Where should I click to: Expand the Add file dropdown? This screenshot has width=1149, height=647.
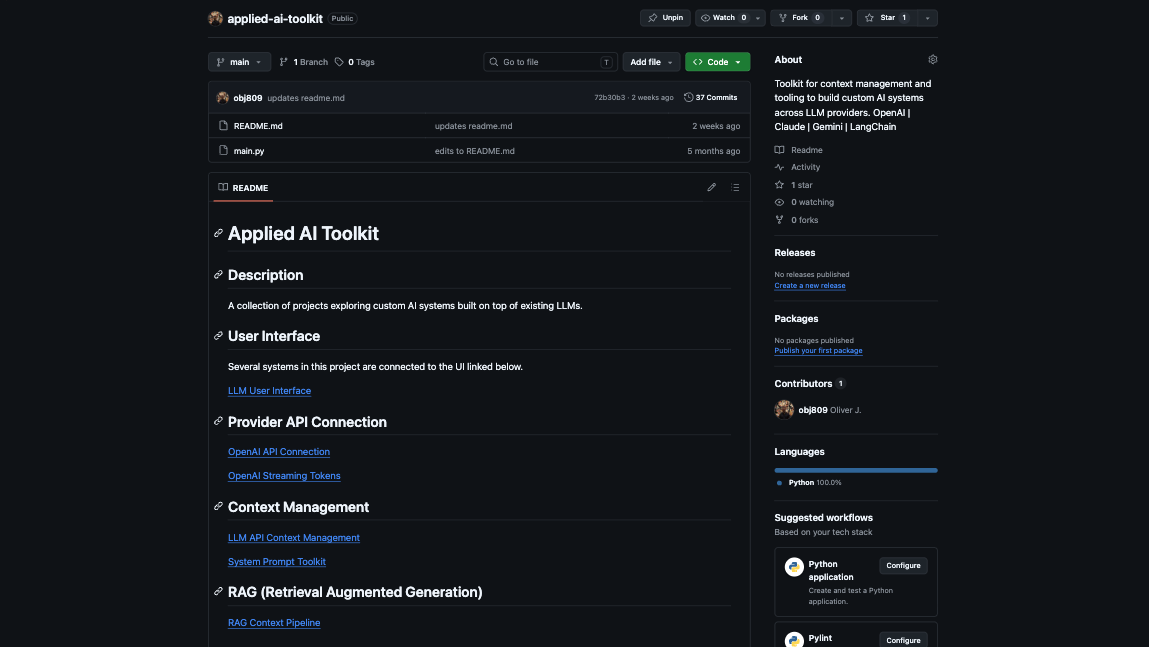click(x=651, y=62)
